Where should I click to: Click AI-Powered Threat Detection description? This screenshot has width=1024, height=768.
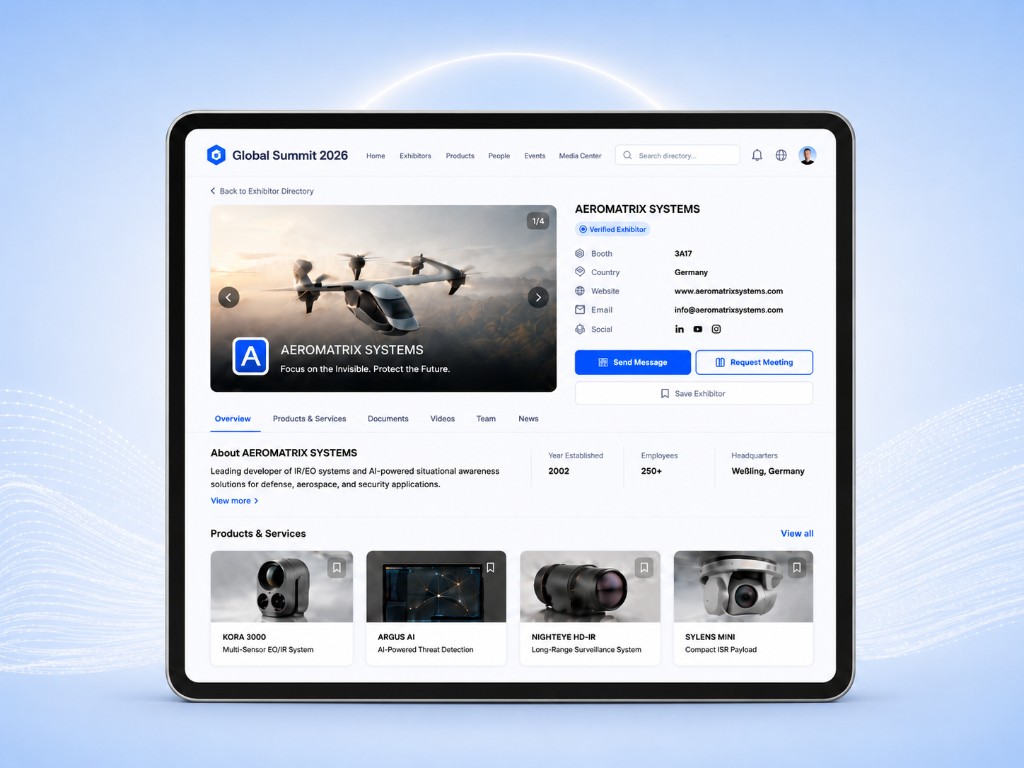[425, 650]
